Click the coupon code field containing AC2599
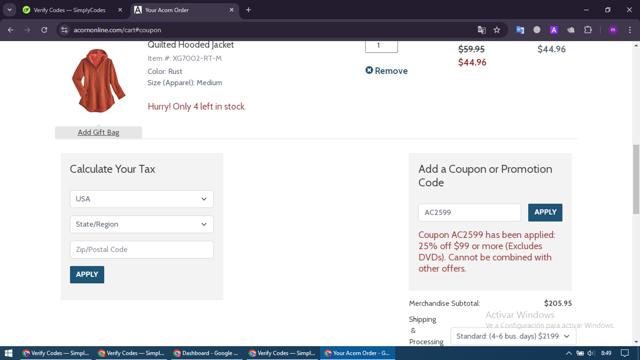This screenshot has width=640, height=360. pyautogui.click(x=469, y=212)
